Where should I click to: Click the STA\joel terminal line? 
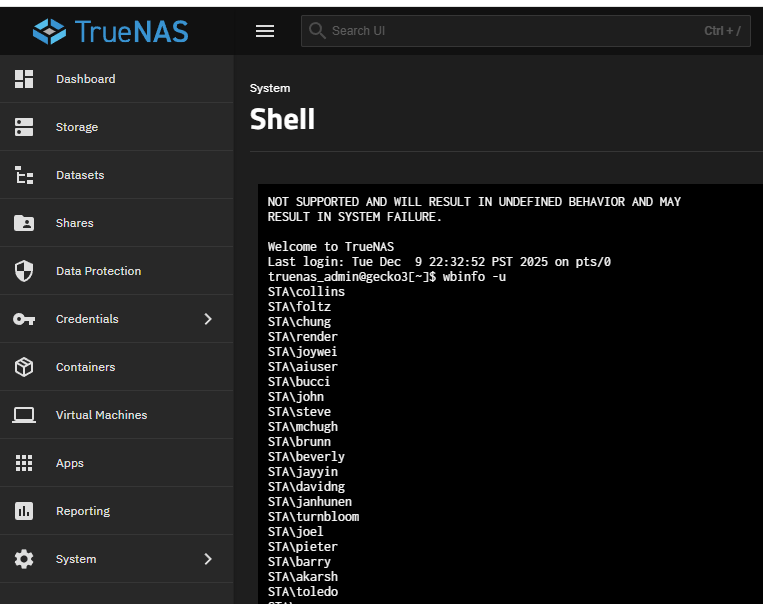pos(296,531)
